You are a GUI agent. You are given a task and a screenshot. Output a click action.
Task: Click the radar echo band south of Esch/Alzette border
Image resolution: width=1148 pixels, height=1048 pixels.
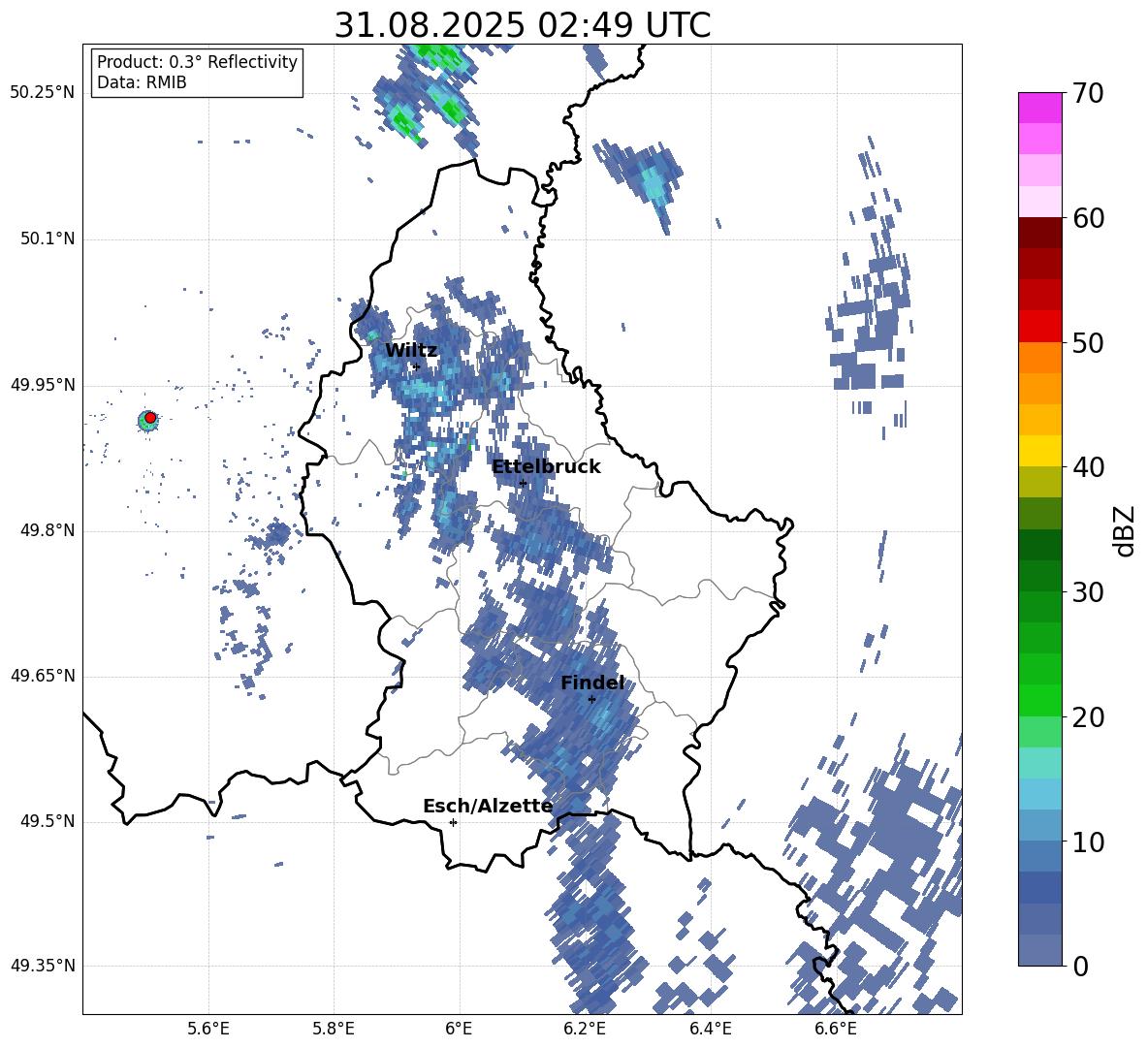tap(594, 915)
